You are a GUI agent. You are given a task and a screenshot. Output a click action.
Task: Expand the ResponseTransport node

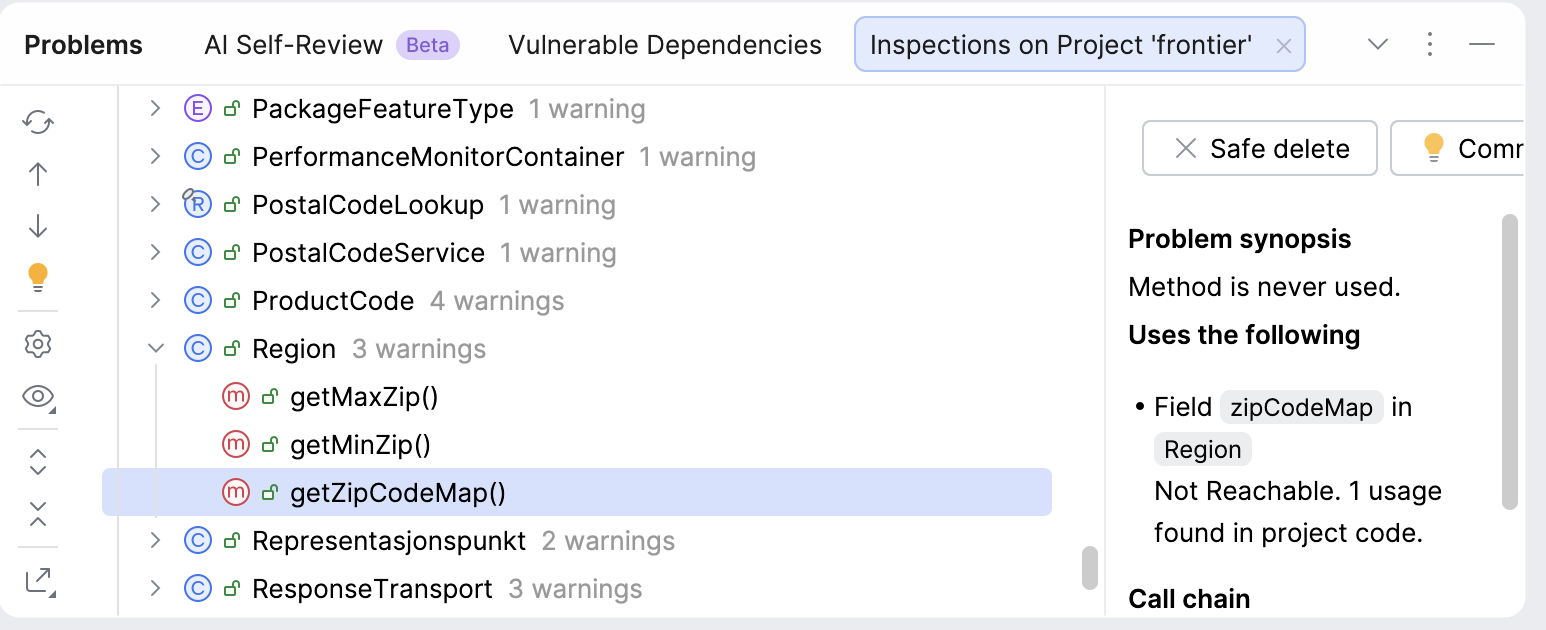pyautogui.click(x=155, y=588)
